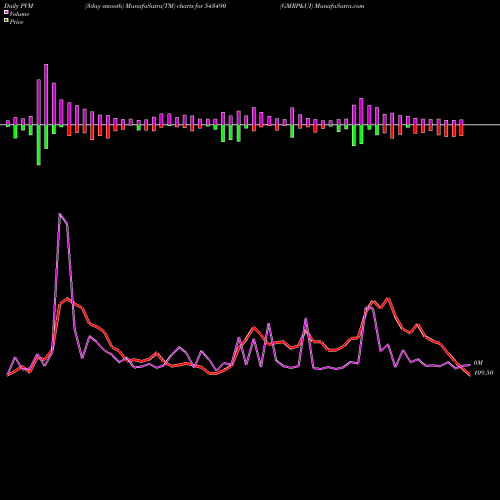This screenshot has height=500, width=500.
Task: Click the '109.50' price value label
Action: pyautogui.click(x=483, y=373)
